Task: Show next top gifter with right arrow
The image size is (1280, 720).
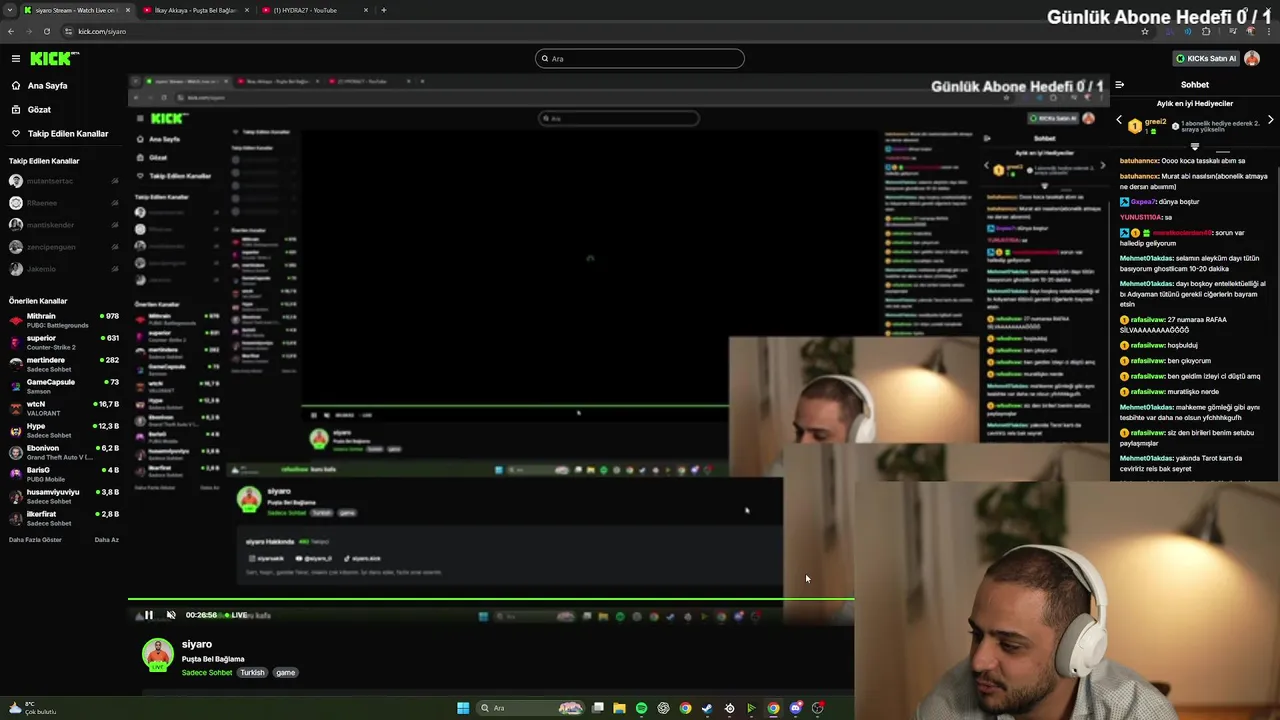Action: click(1270, 120)
